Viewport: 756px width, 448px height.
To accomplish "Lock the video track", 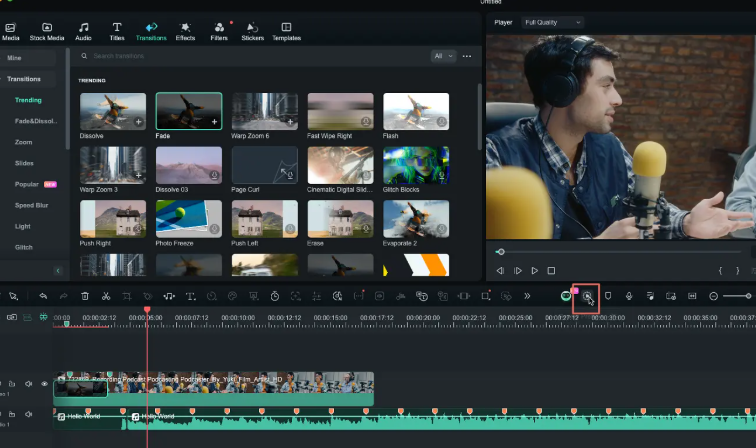I will coord(12,384).
